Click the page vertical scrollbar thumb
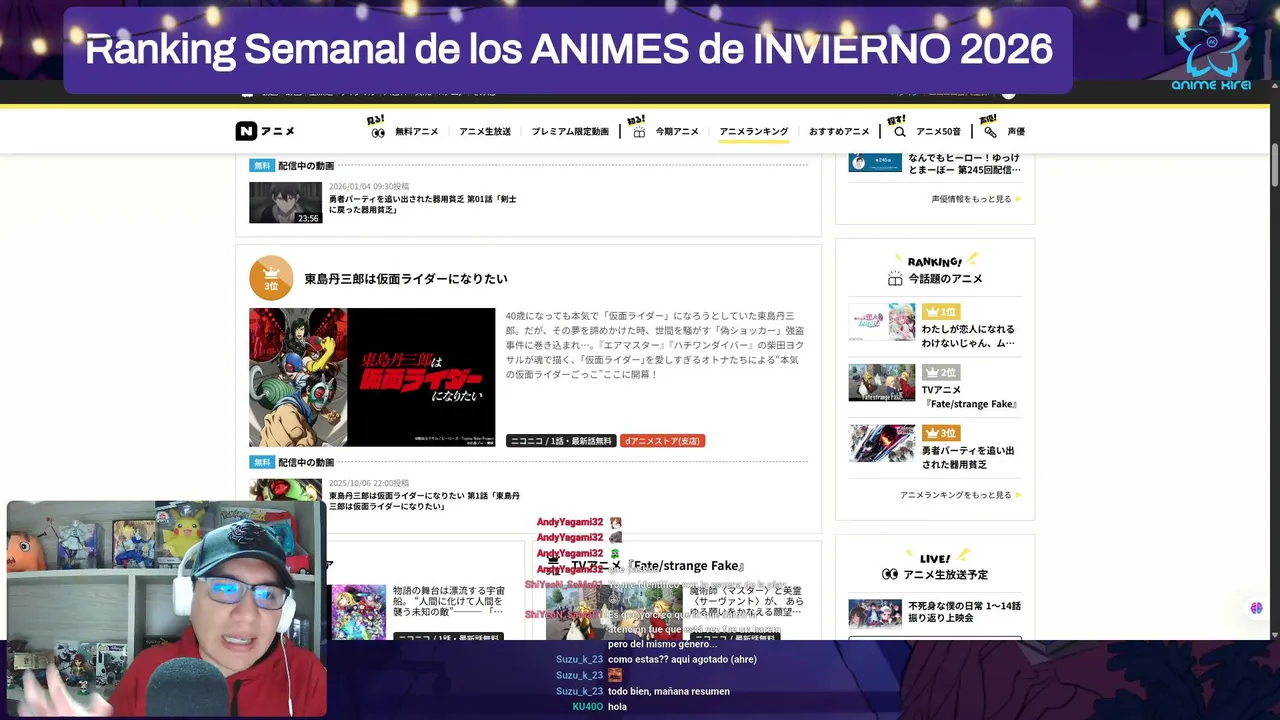 click(x=1274, y=165)
